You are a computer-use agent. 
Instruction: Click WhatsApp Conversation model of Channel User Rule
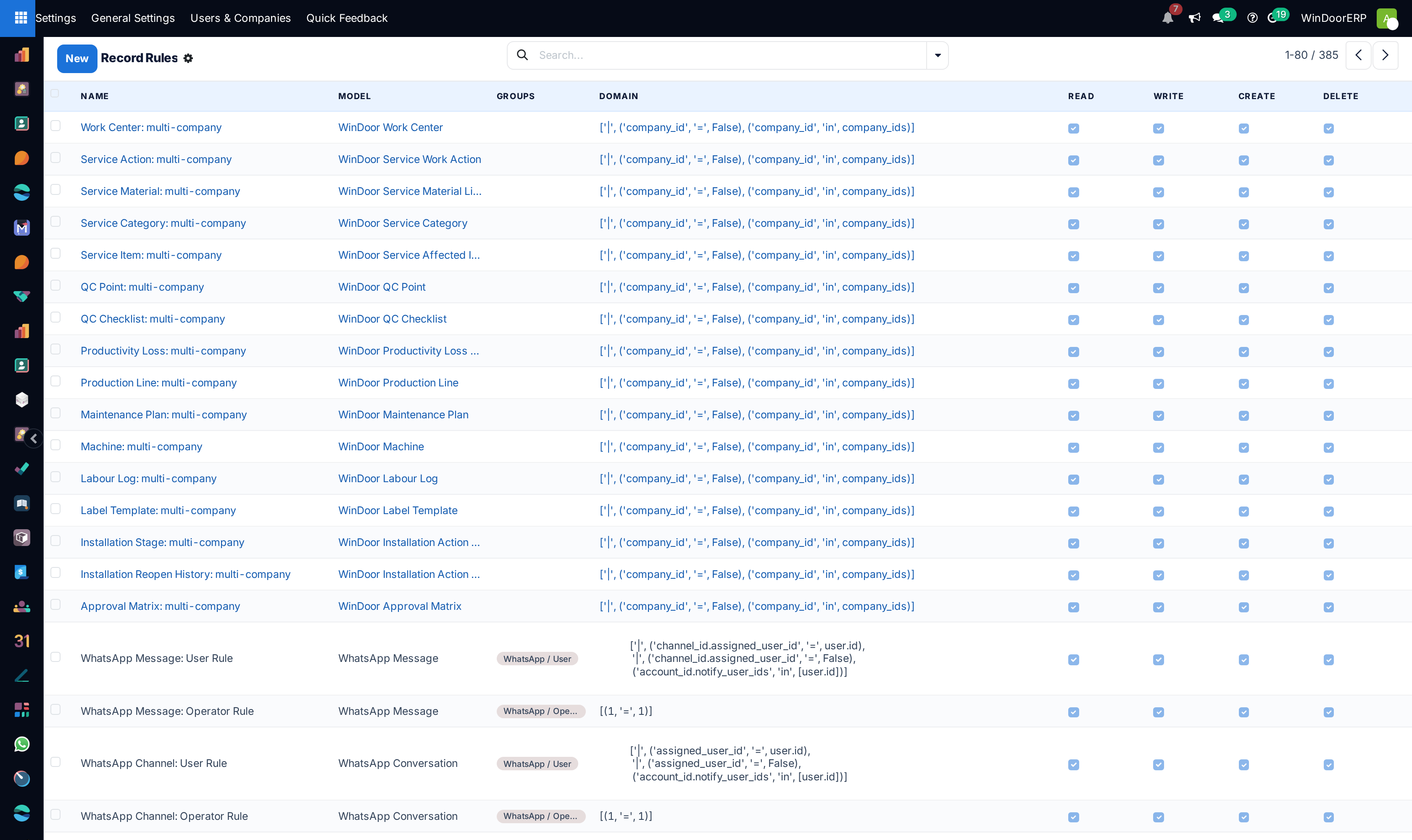[398, 763]
